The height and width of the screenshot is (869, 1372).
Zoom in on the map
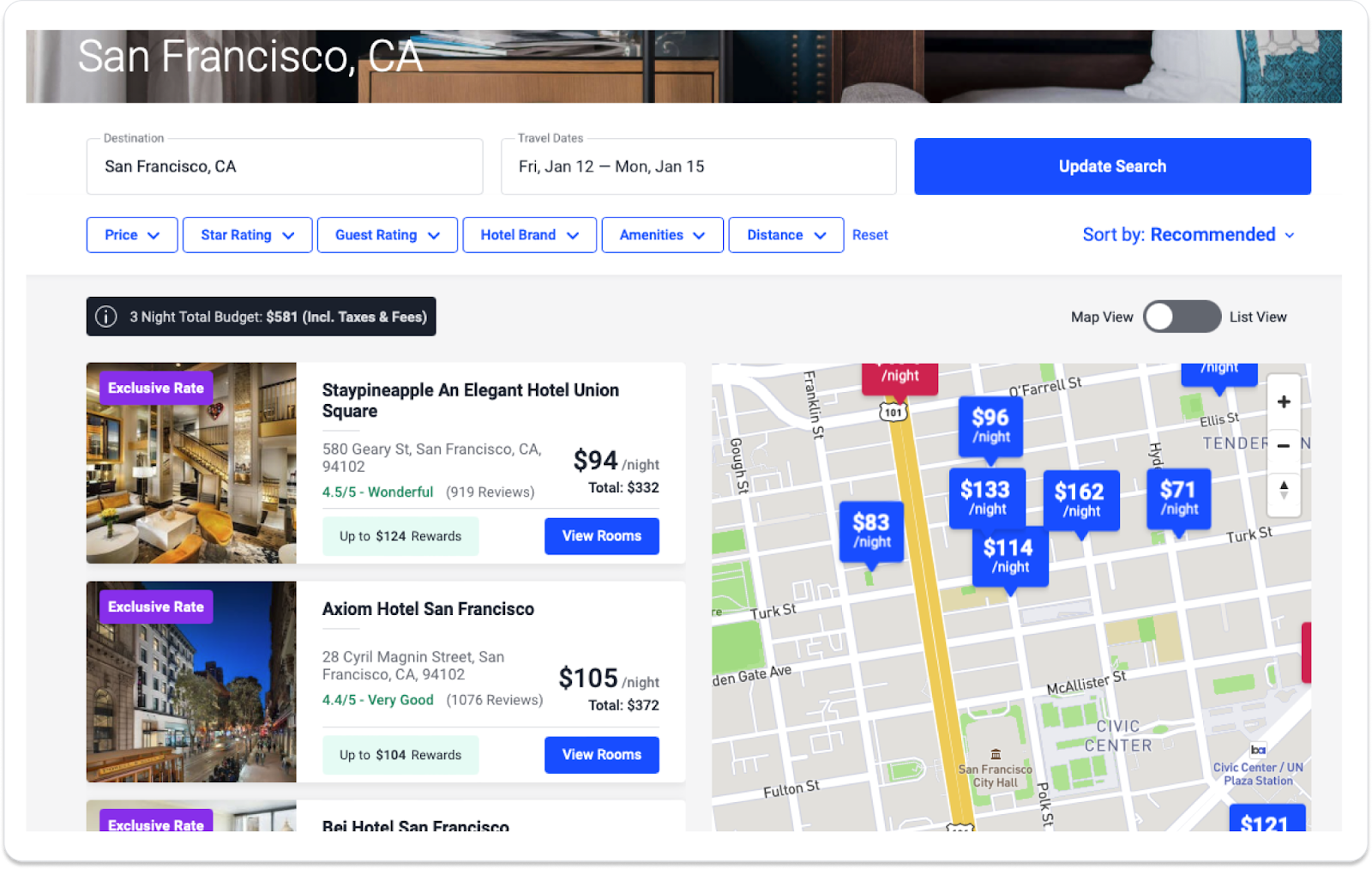coord(1283,401)
